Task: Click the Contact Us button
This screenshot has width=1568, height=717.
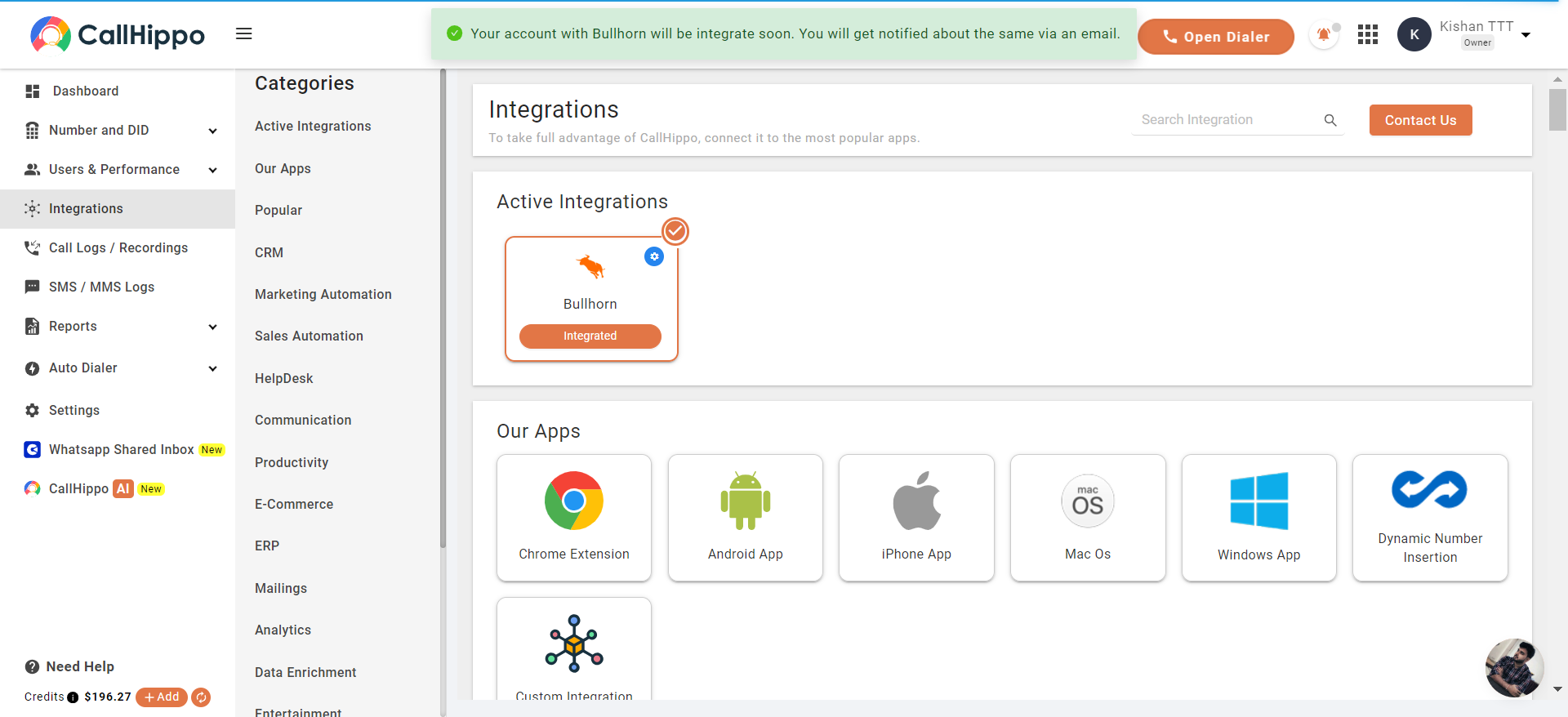Action: 1420,120
